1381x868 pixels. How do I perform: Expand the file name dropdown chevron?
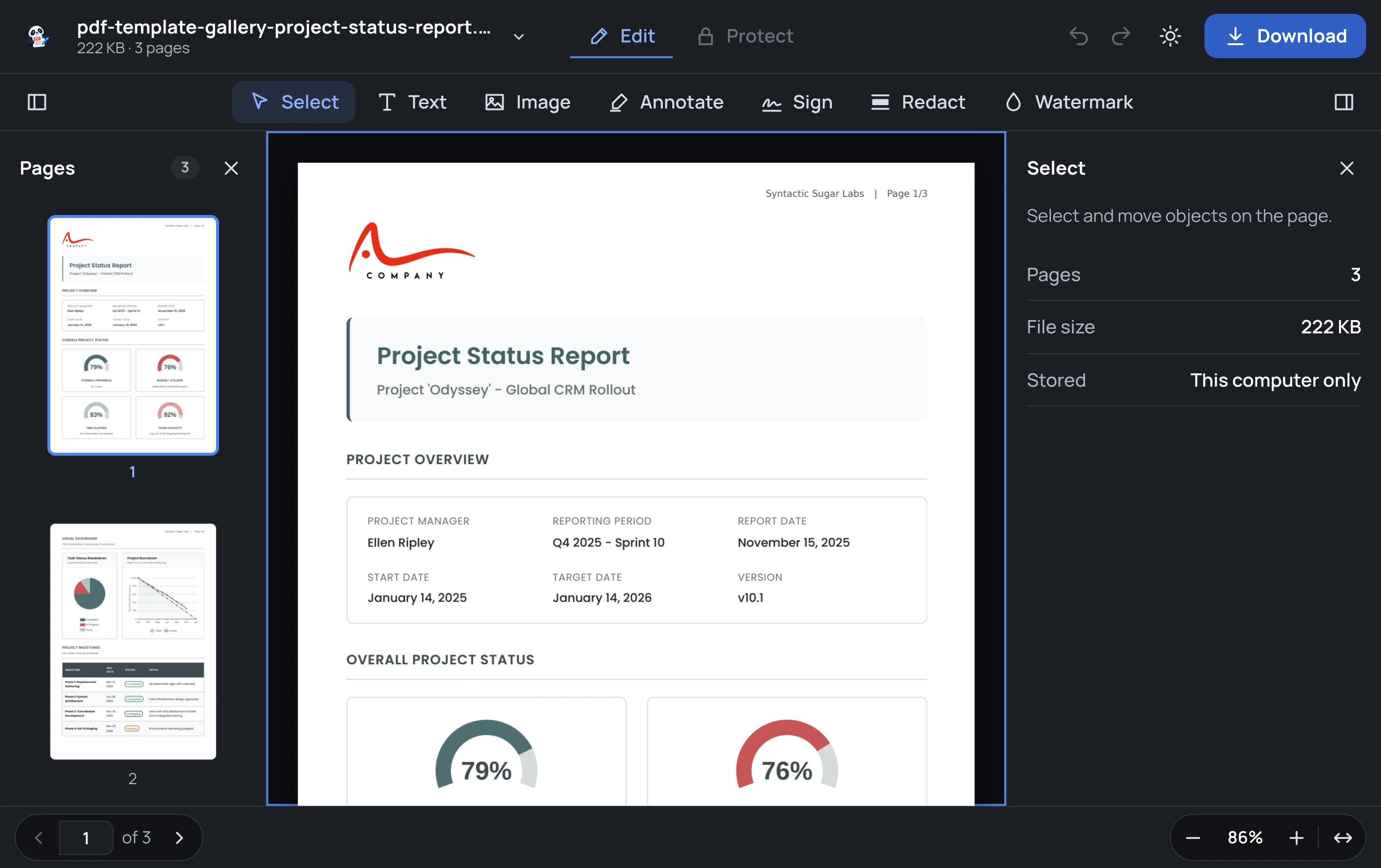(x=518, y=36)
